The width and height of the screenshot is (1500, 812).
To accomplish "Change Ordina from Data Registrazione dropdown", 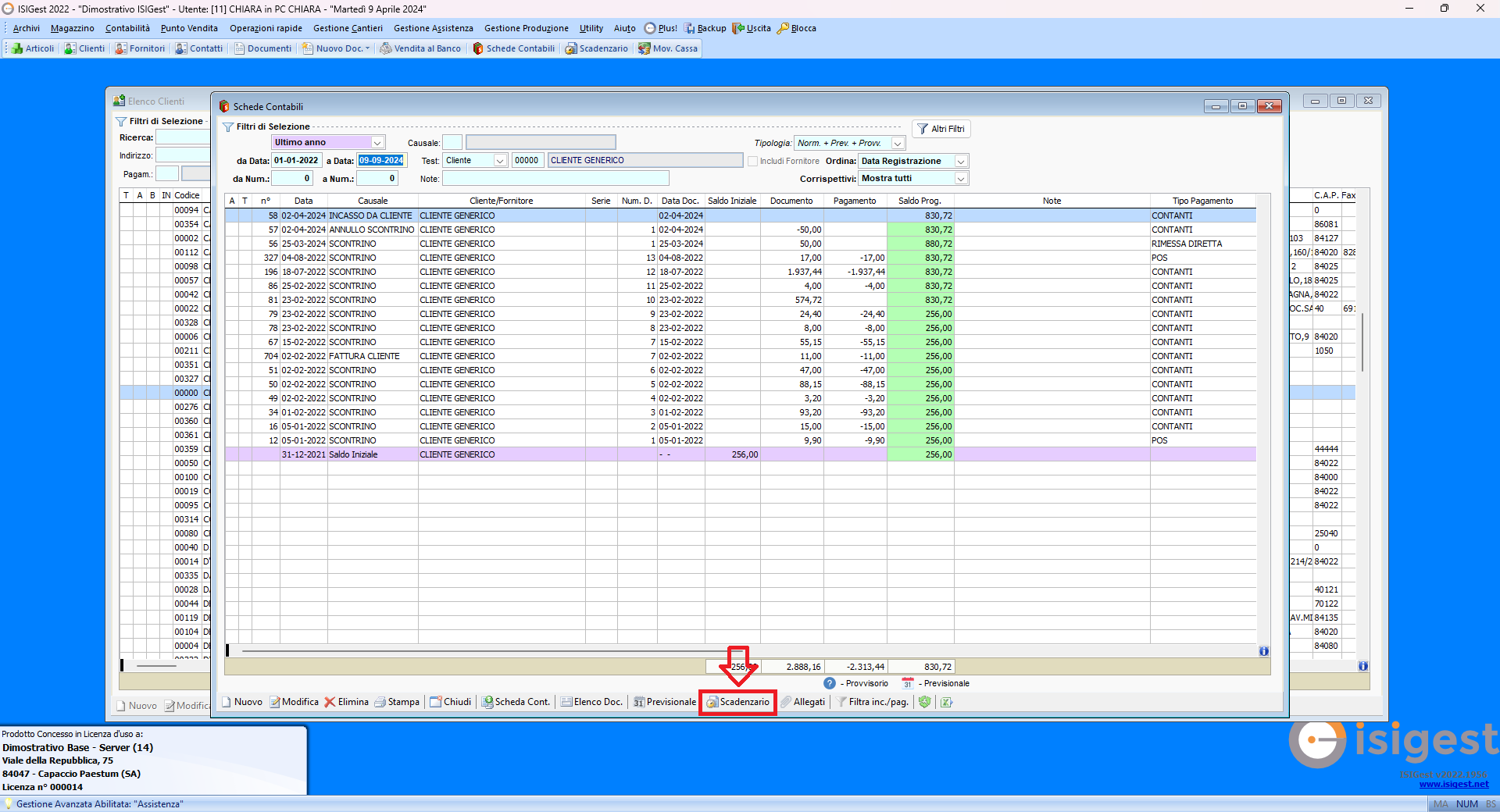I will pos(962,161).
